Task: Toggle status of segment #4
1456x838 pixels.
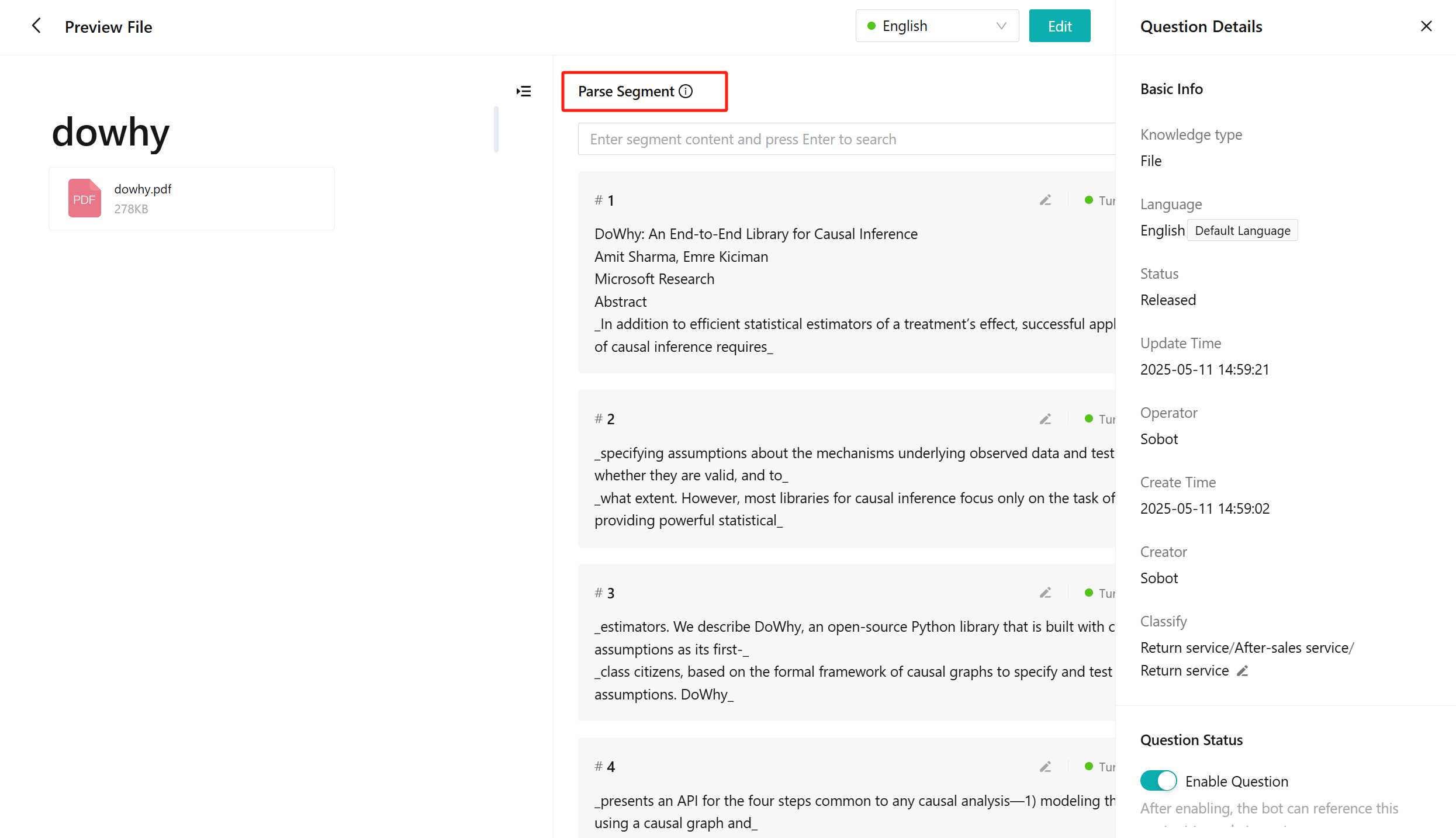Action: (x=1100, y=767)
